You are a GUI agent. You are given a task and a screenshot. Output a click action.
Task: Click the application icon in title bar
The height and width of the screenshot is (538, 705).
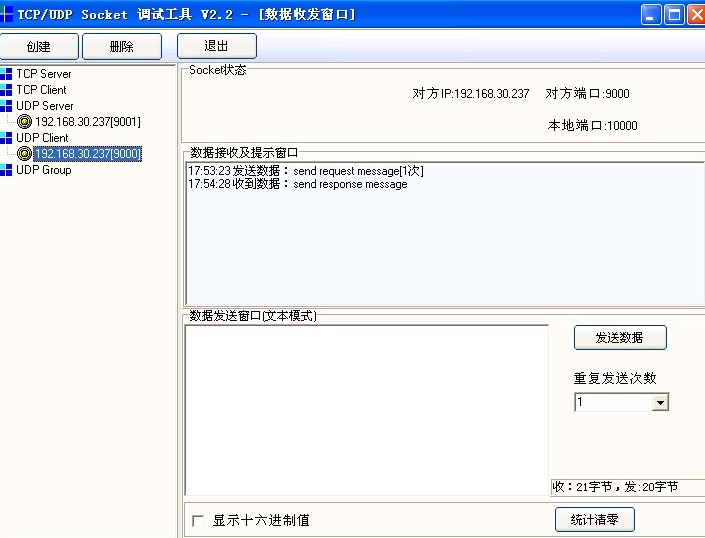click(8, 14)
